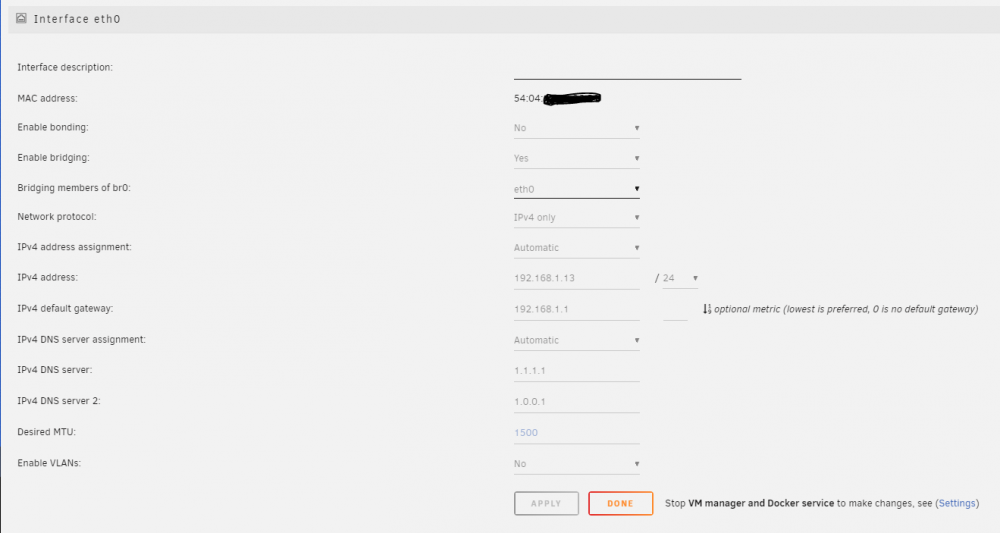Click the MAC address label
The width and height of the screenshot is (1000, 533).
tap(47, 99)
